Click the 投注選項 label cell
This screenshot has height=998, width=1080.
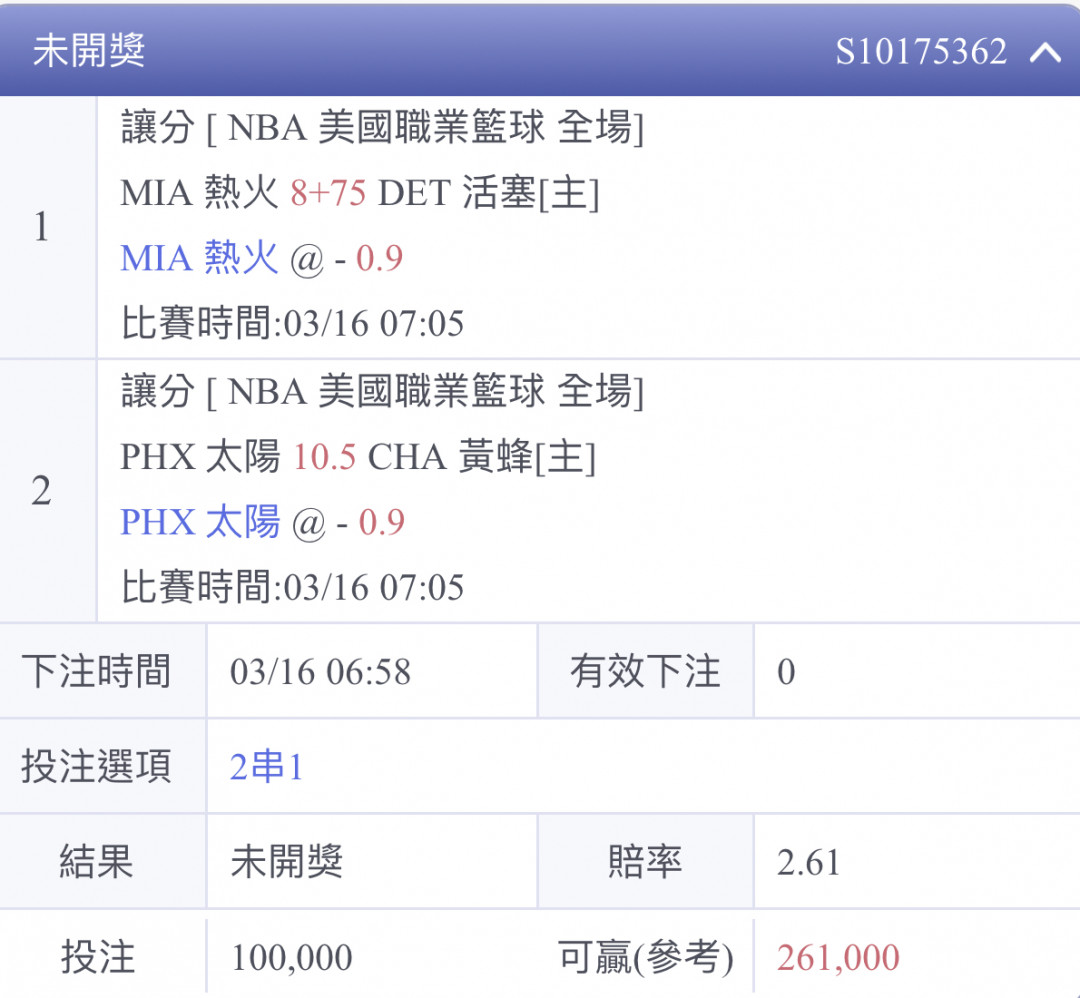click(97, 767)
